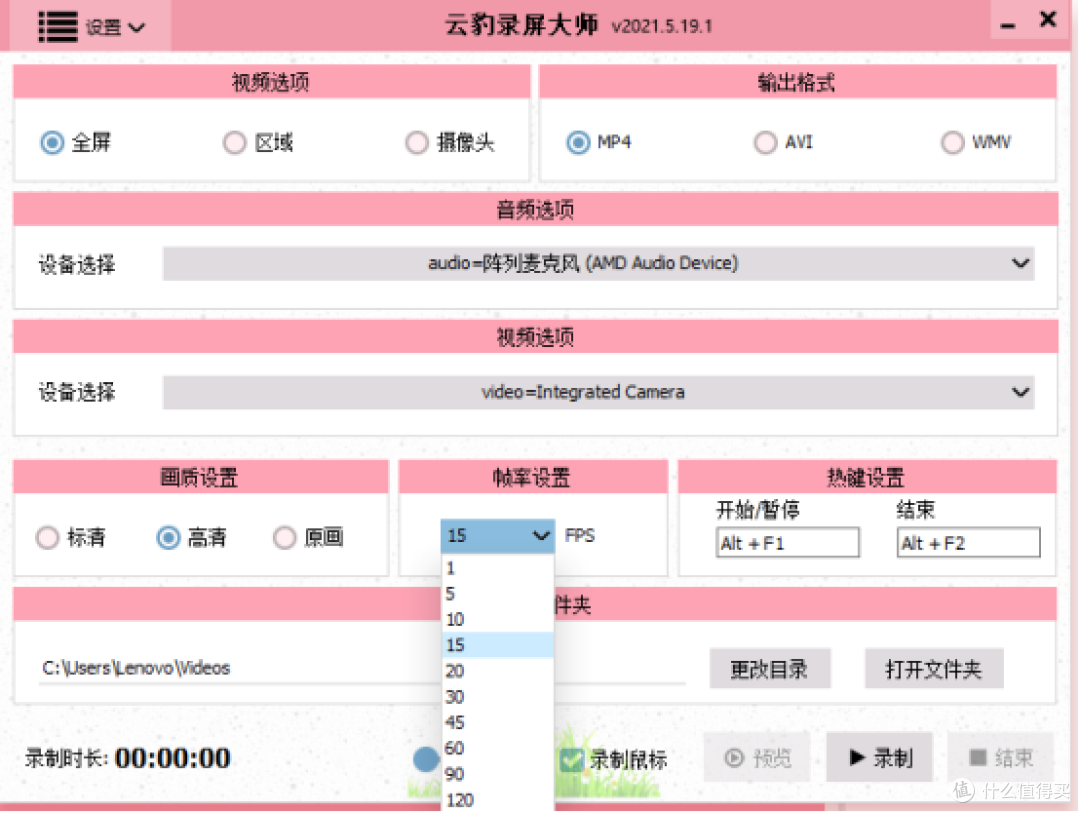Screen dimensions: 1080x813
Task: Click the 更改目录 button
Action: click(x=769, y=668)
